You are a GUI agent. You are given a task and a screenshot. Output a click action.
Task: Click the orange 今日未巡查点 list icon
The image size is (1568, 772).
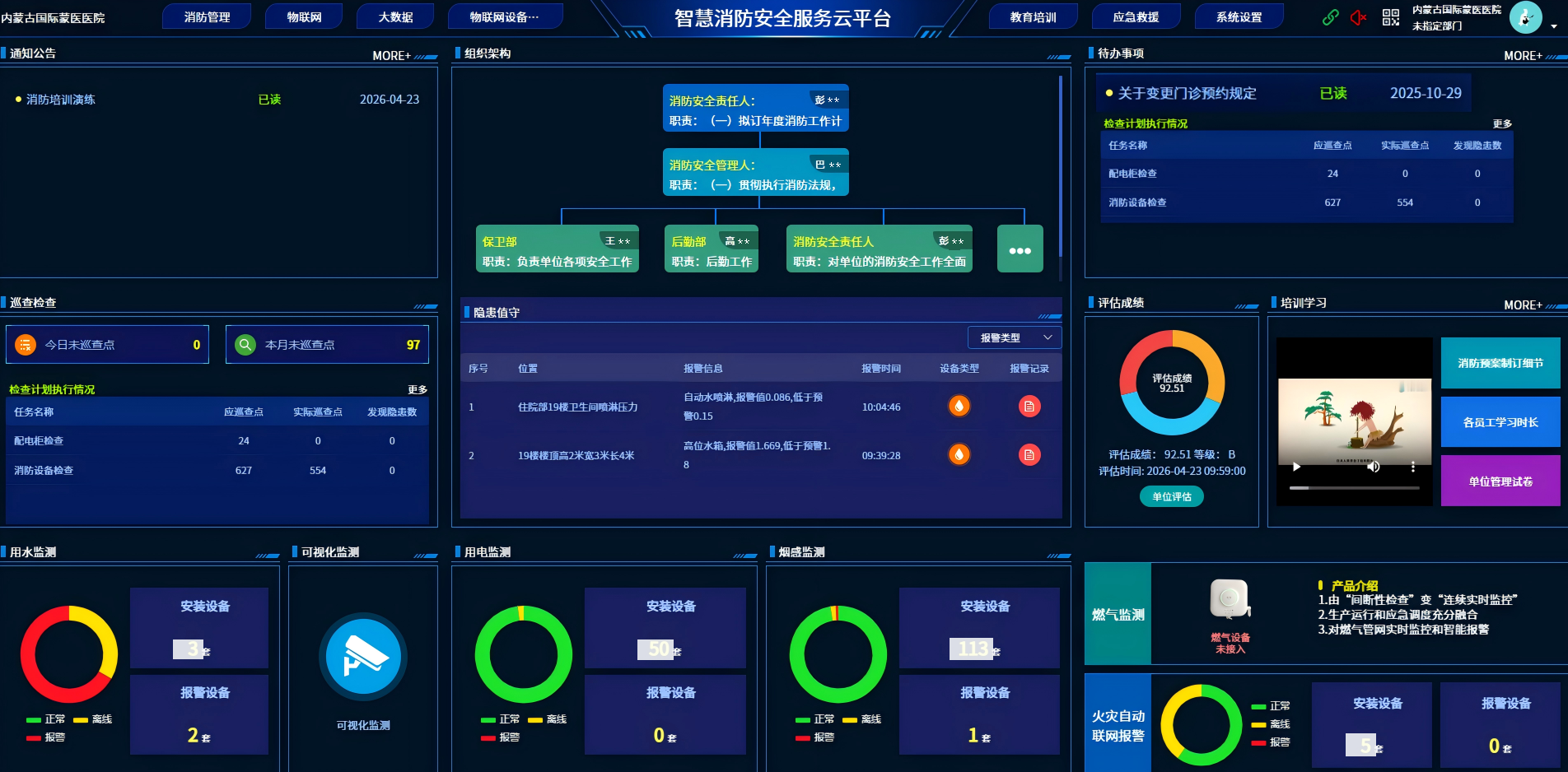click(x=26, y=345)
